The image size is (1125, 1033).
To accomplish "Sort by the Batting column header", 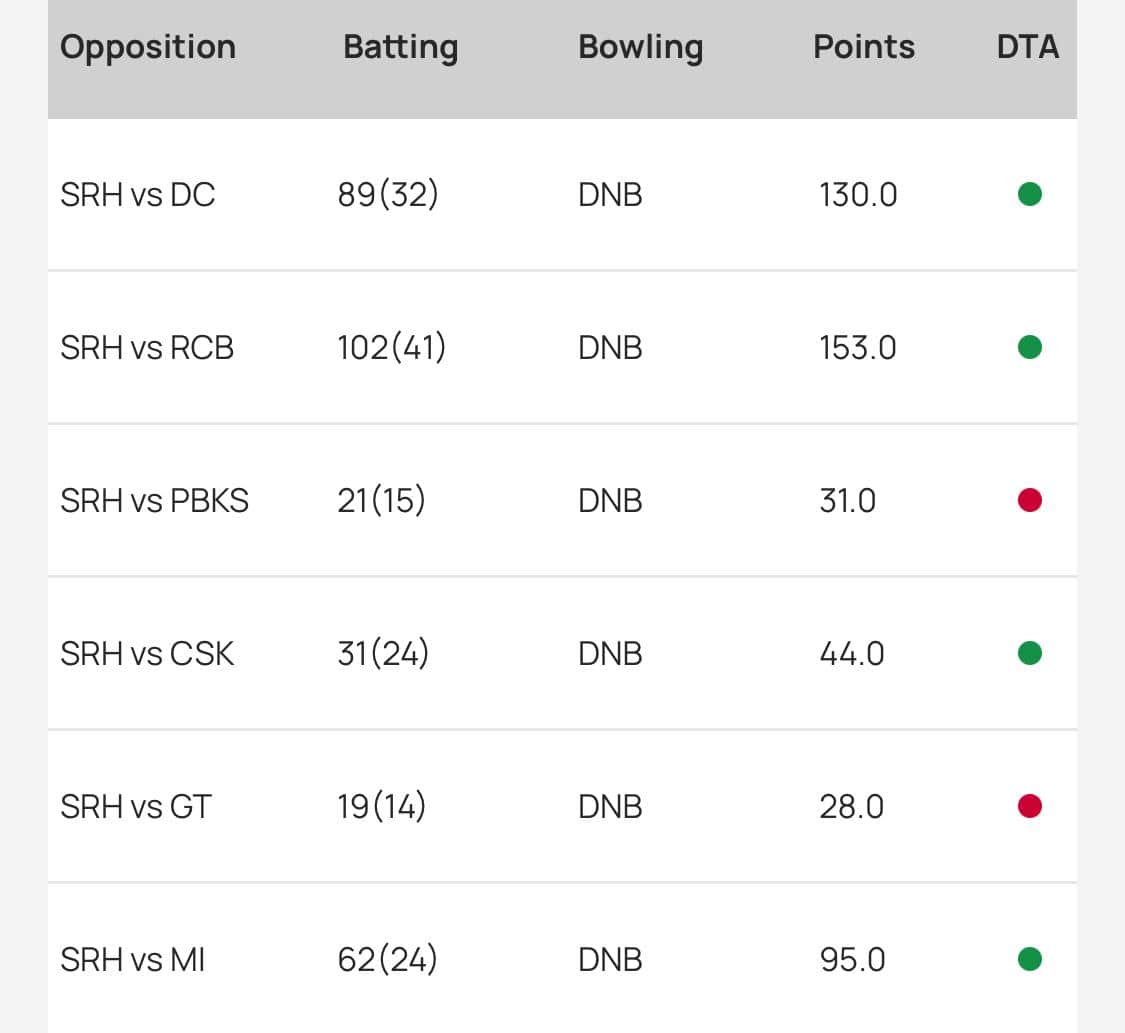I will [400, 47].
